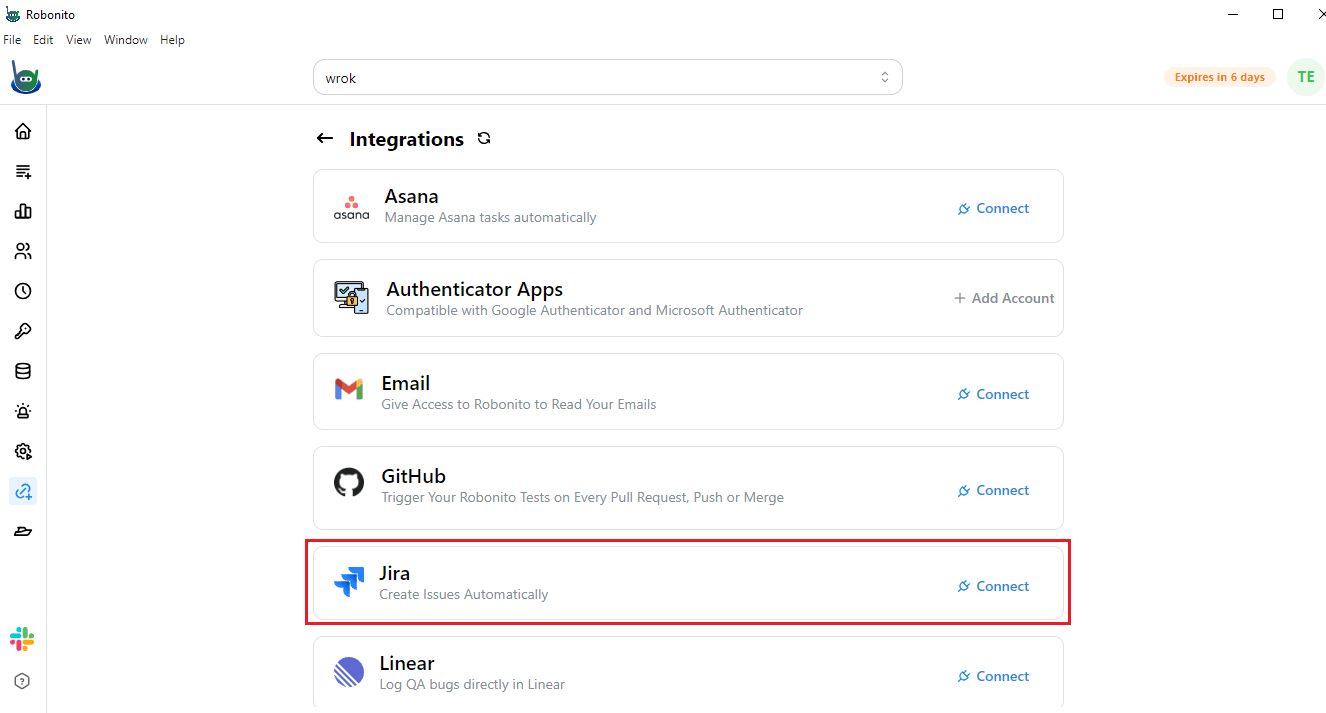Maximize the Robonito window

[x=1278, y=14]
